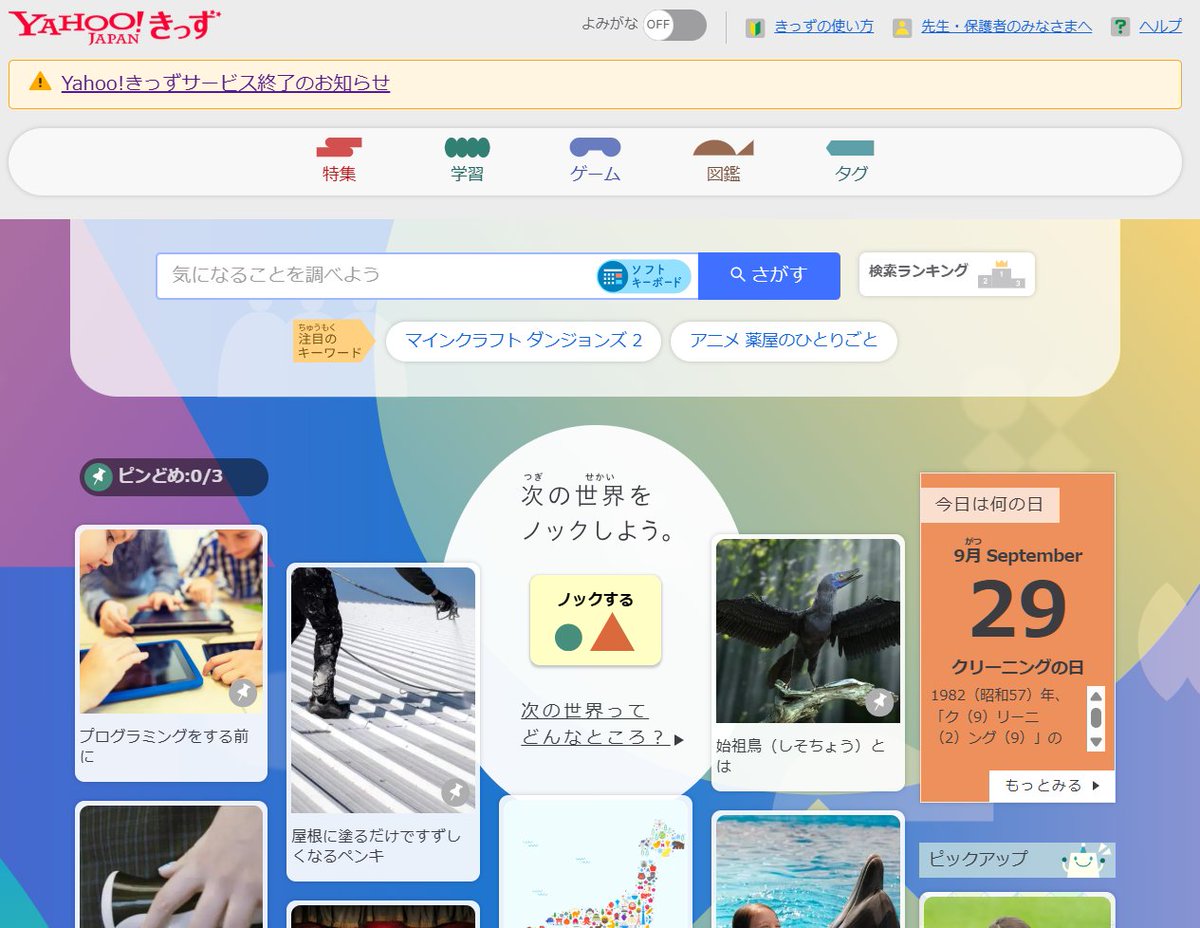This screenshot has height=928, width=1200.
Task: Open the dolphin photo card
Action: pyautogui.click(x=808, y=871)
